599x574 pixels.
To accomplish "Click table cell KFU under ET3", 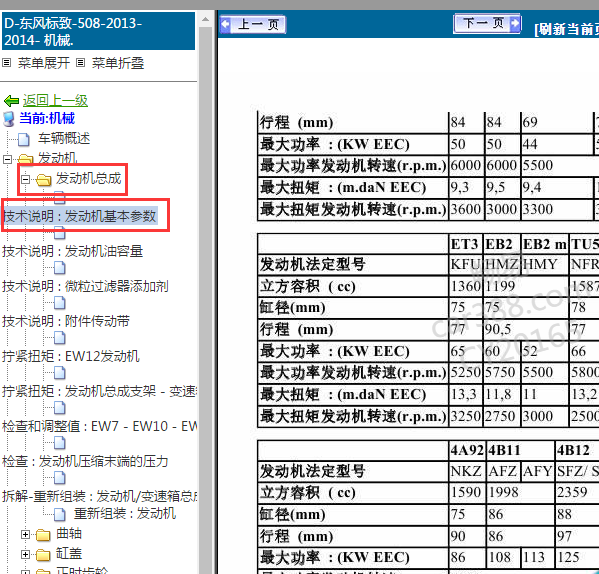I will [465, 264].
